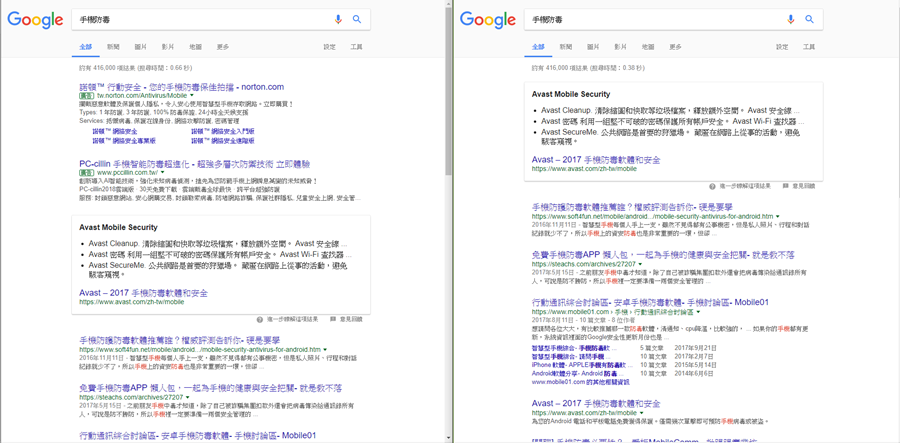Switch to 圖片 (Images) tab in right window
This screenshot has height=443, width=900.
(593, 47)
